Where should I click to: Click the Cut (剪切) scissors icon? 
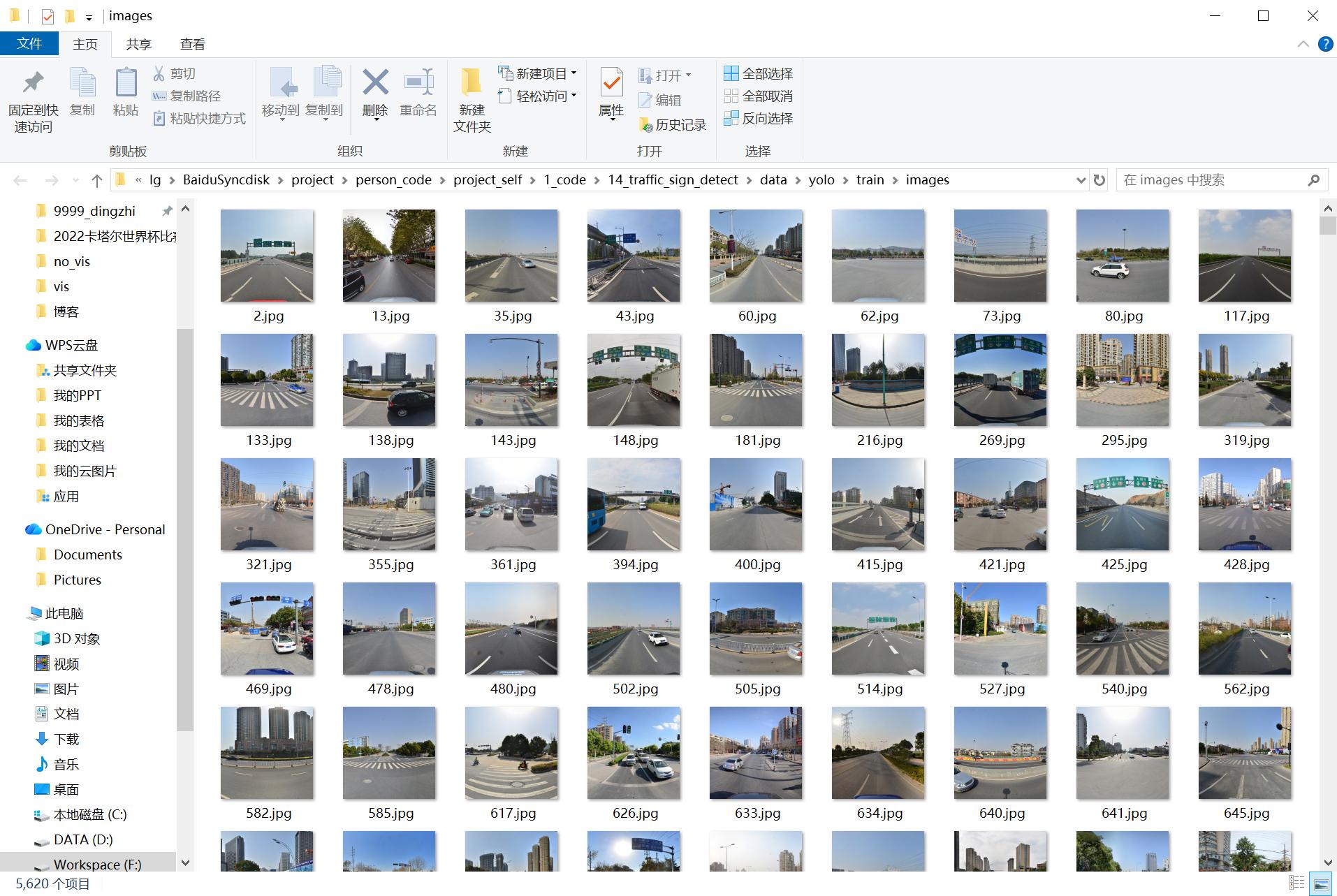click(x=159, y=73)
